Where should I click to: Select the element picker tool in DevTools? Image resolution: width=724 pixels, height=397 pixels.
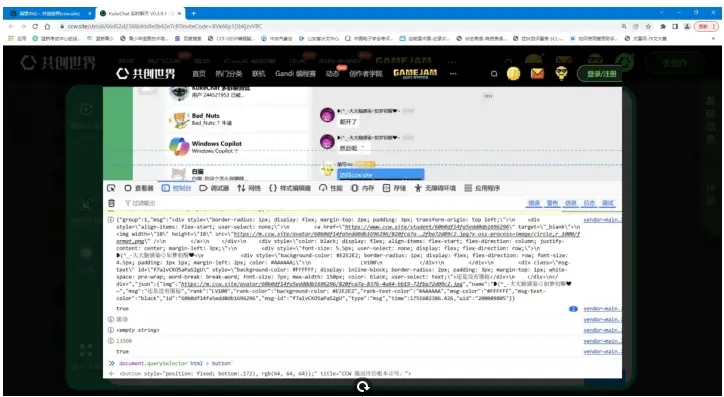[x=111, y=188]
